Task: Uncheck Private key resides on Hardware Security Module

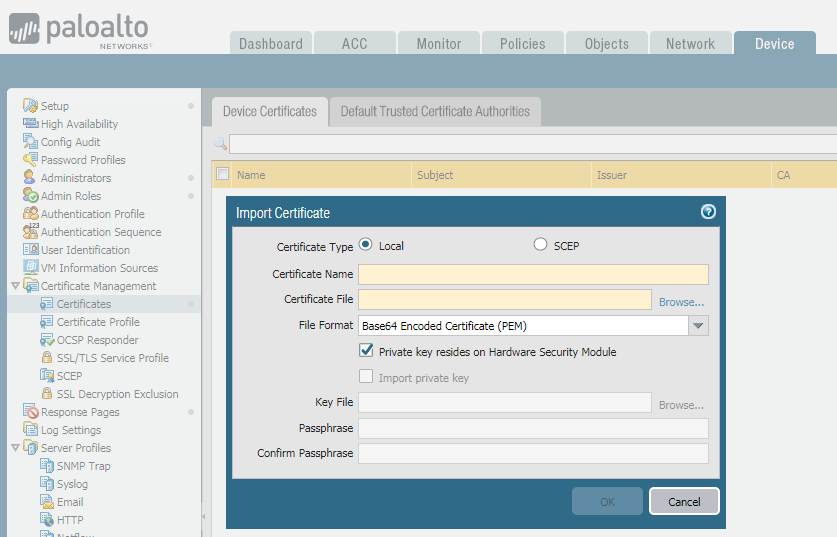Action: click(x=366, y=351)
